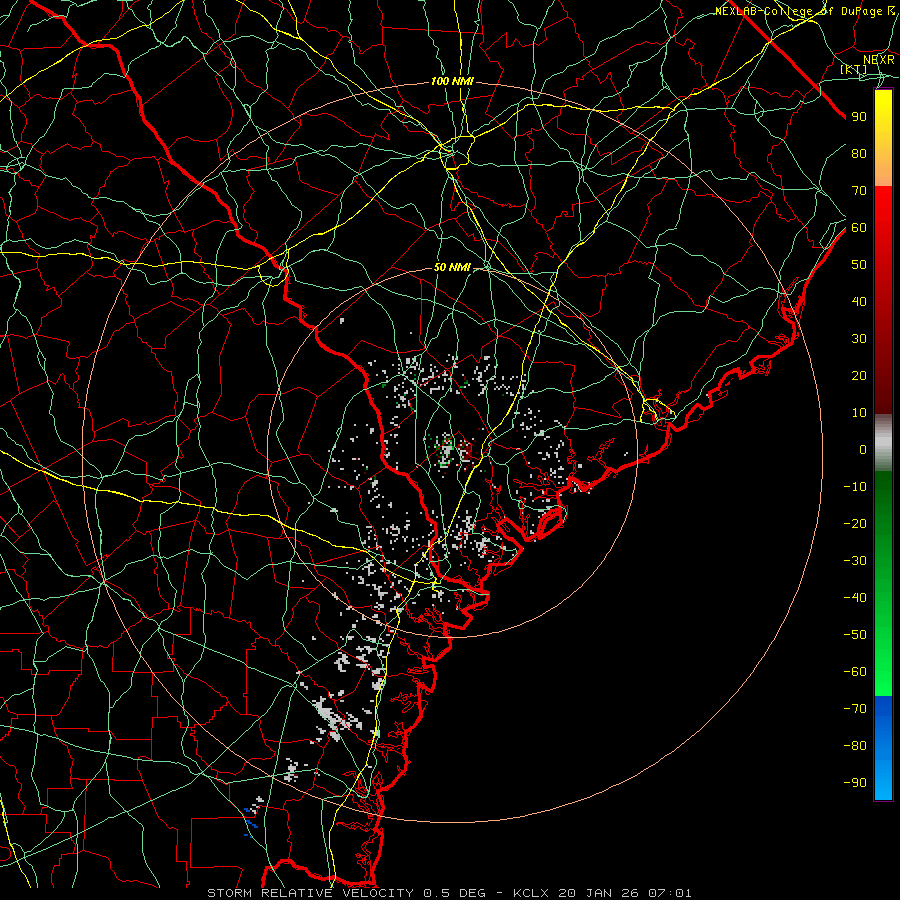Click the gray zero-velocity segment of color bar

(x=883, y=443)
